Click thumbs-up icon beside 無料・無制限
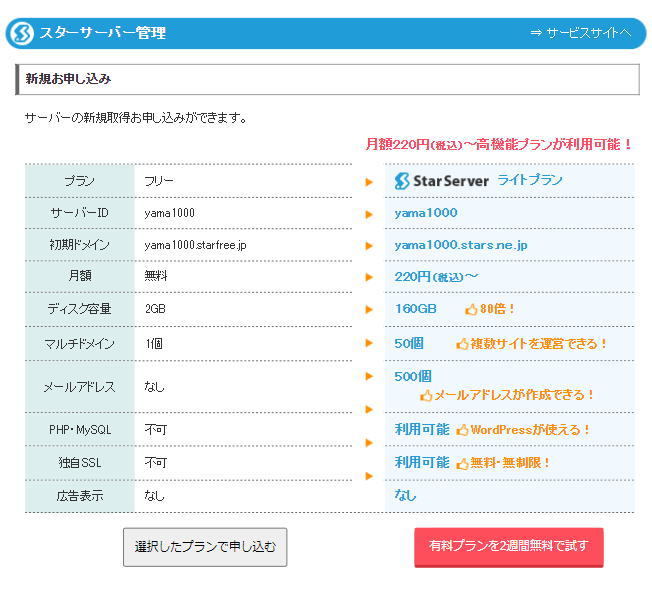 [463, 463]
